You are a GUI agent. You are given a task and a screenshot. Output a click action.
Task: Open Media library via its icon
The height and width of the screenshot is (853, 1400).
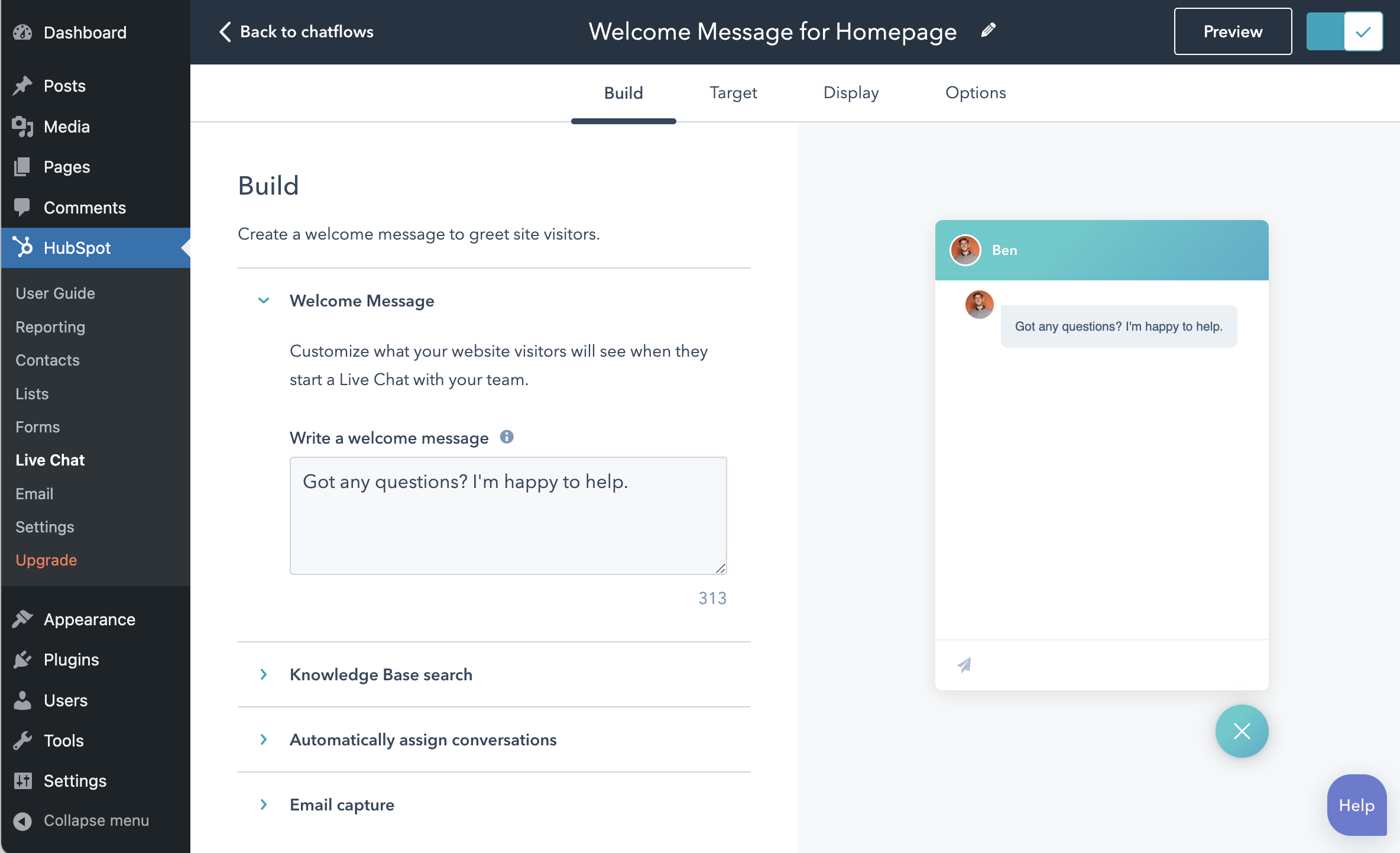coord(22,127)
